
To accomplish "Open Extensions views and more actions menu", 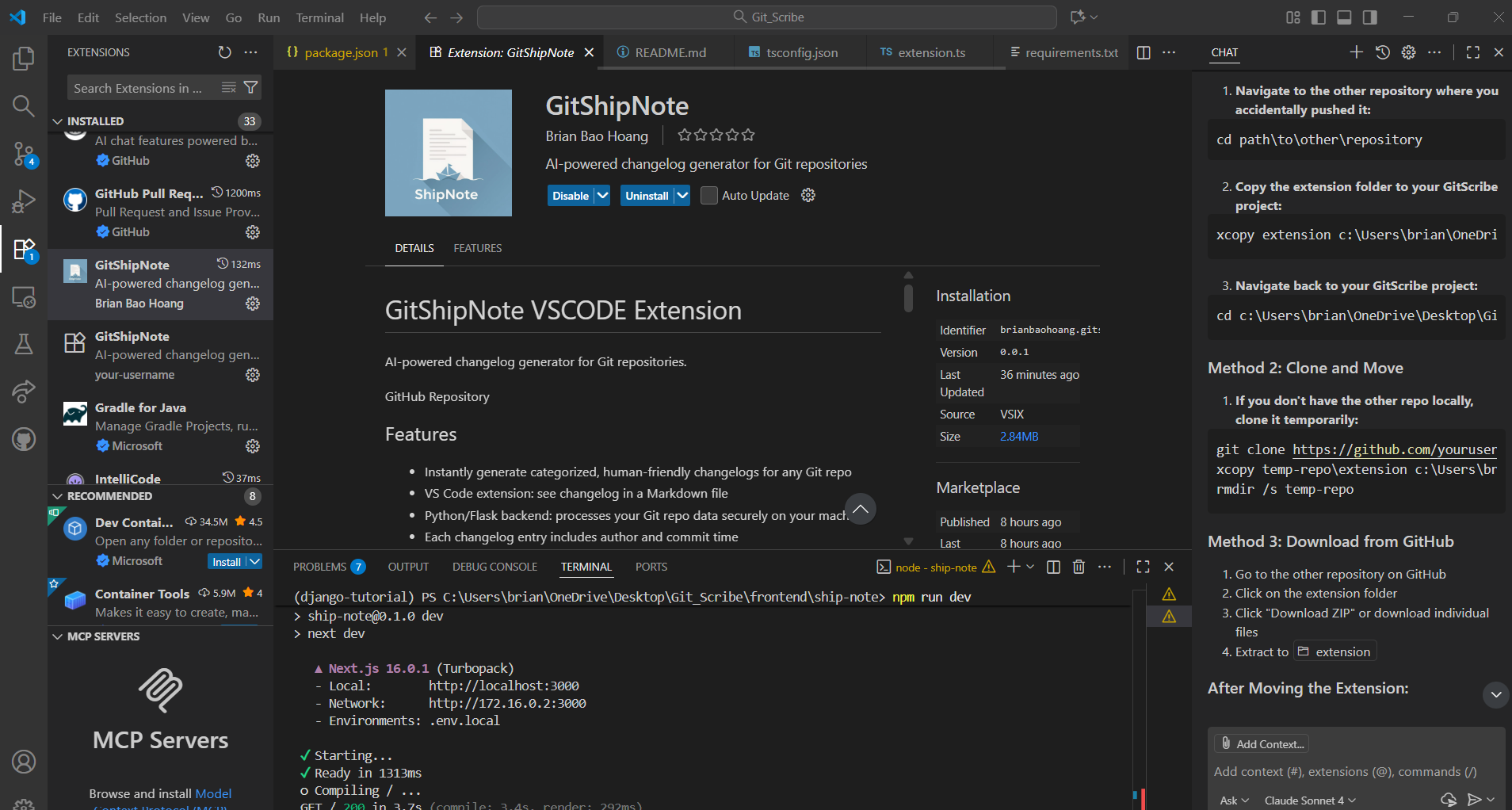I will click(251, 52).
